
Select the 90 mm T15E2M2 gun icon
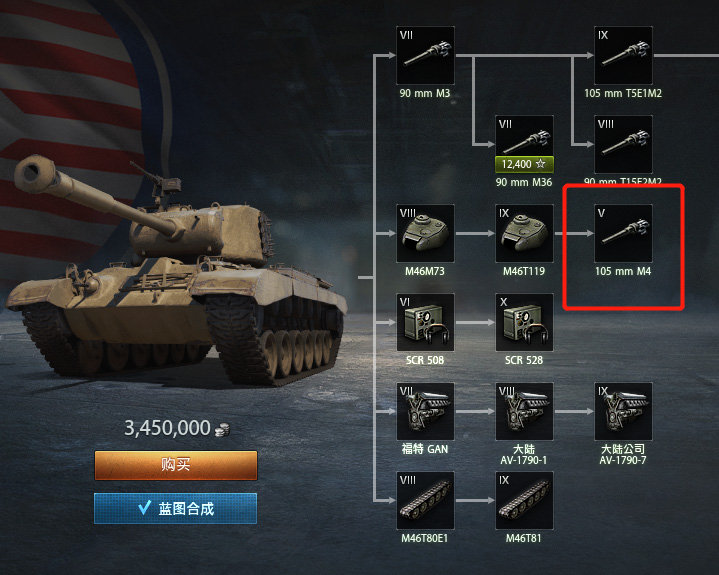click(x=623, y=144)
